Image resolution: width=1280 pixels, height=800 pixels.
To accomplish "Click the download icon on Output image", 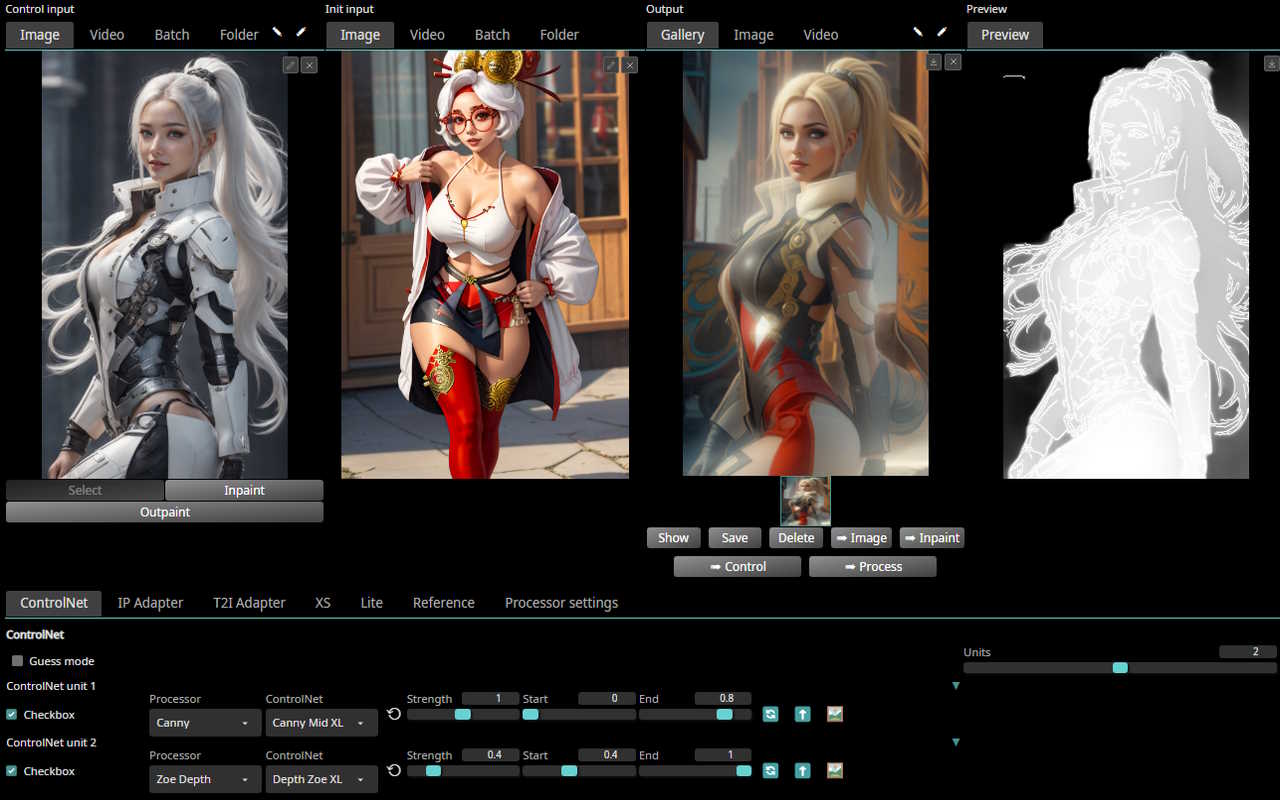I will click(934, 62).
